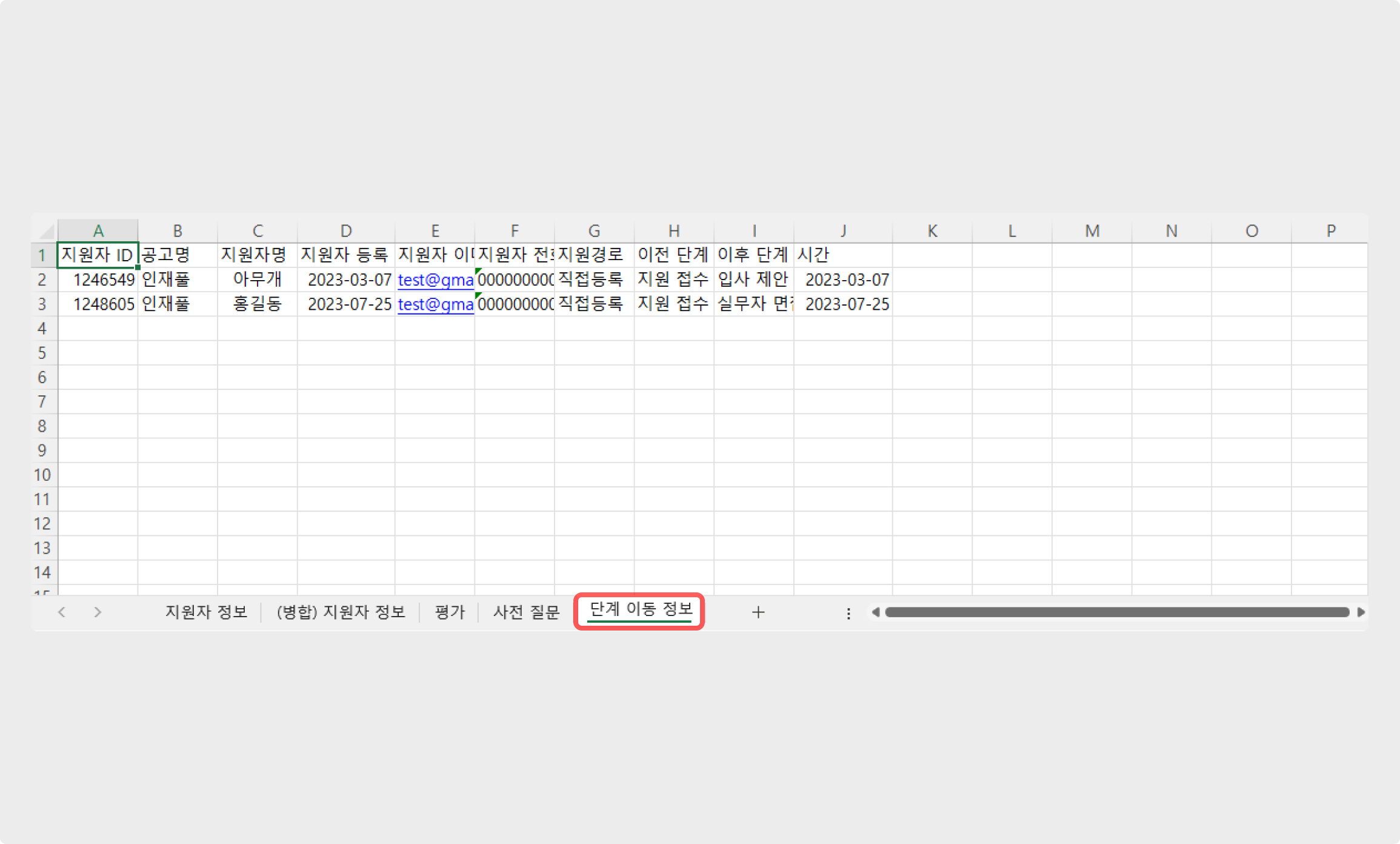Click the cell with 홍길동 applicant name
The width and height of the screenshot is (1400, 844).
pyautogui.click(x=257, y=304)
